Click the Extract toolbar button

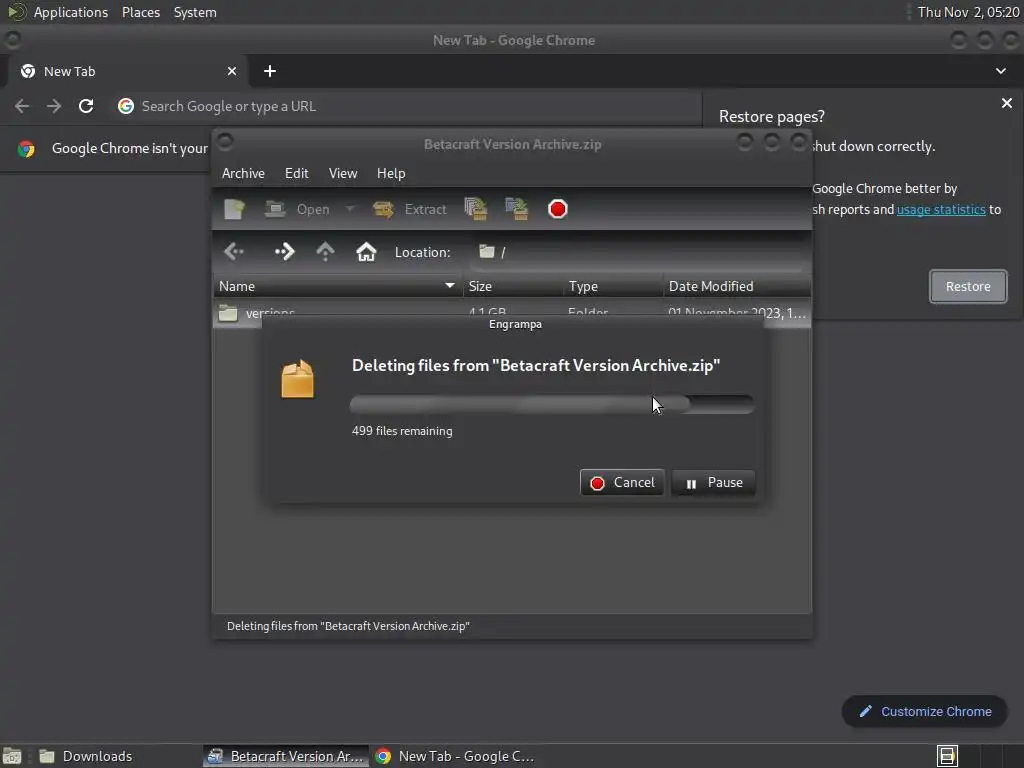click(x=410, y=209)
